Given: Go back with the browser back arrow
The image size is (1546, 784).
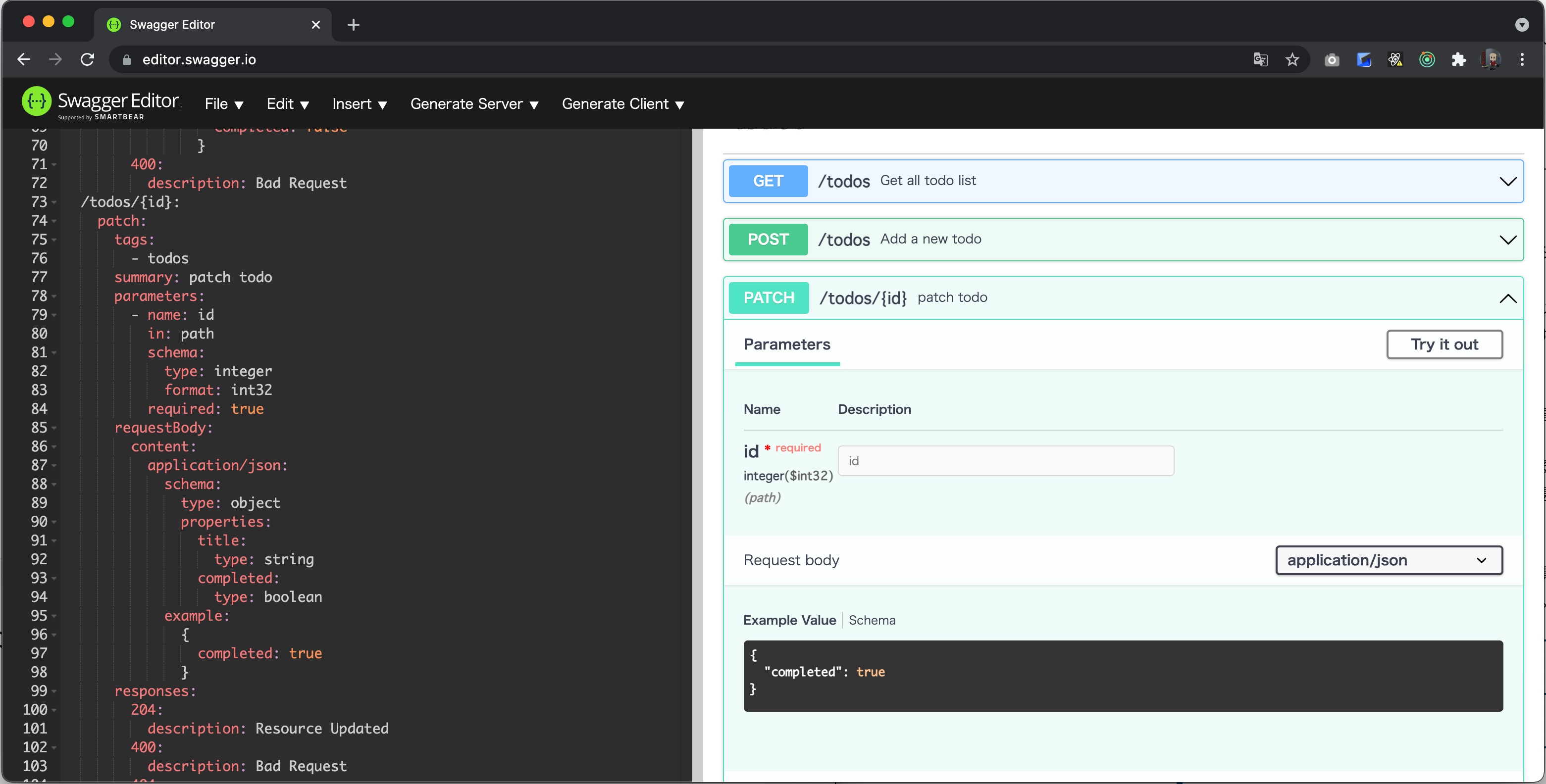Looking at the screenshot, I should (24, 59).
